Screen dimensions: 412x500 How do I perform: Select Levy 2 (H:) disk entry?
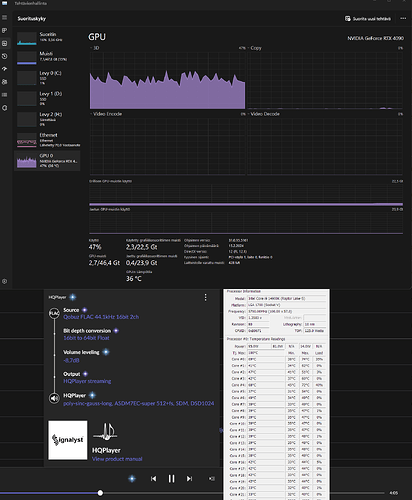pos(47,119)
